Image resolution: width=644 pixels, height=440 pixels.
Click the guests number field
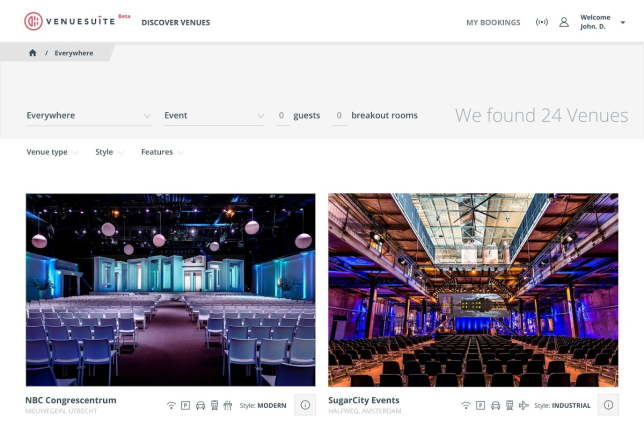pos(283,116)
